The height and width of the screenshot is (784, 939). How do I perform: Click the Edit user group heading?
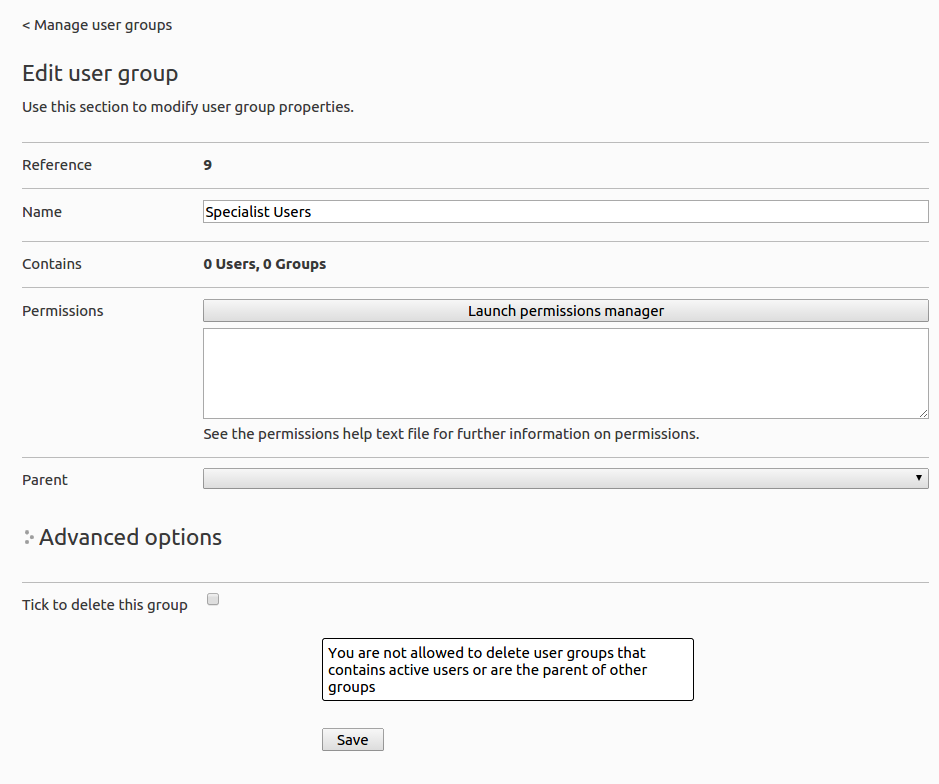pos(100,73)
